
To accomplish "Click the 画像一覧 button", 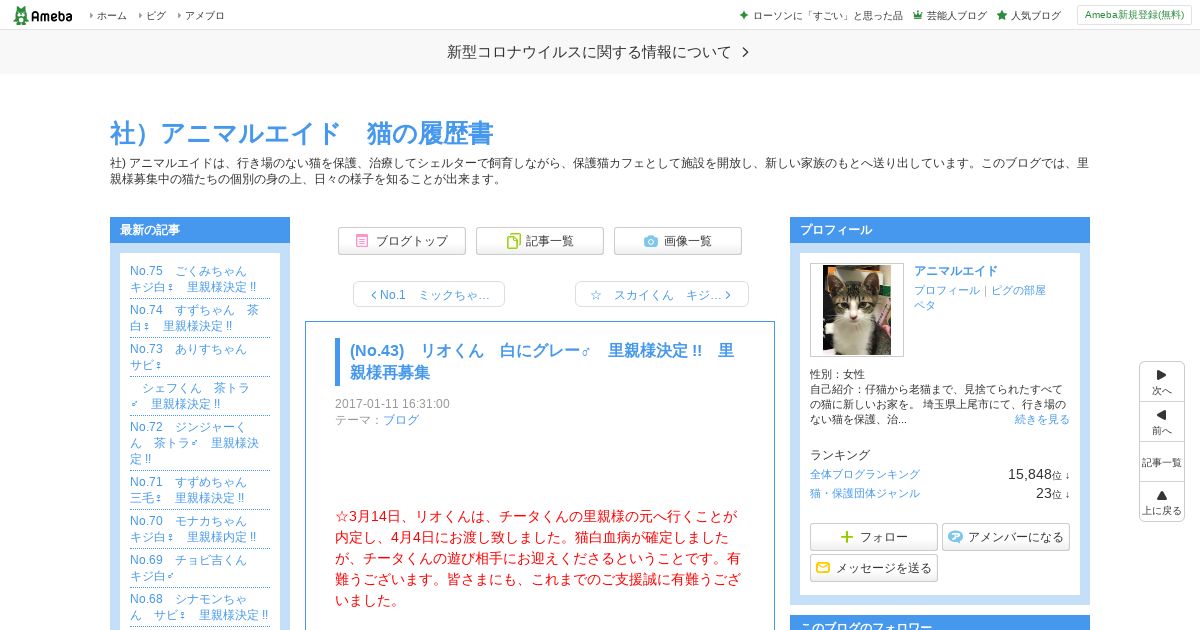I will point(678,241).
